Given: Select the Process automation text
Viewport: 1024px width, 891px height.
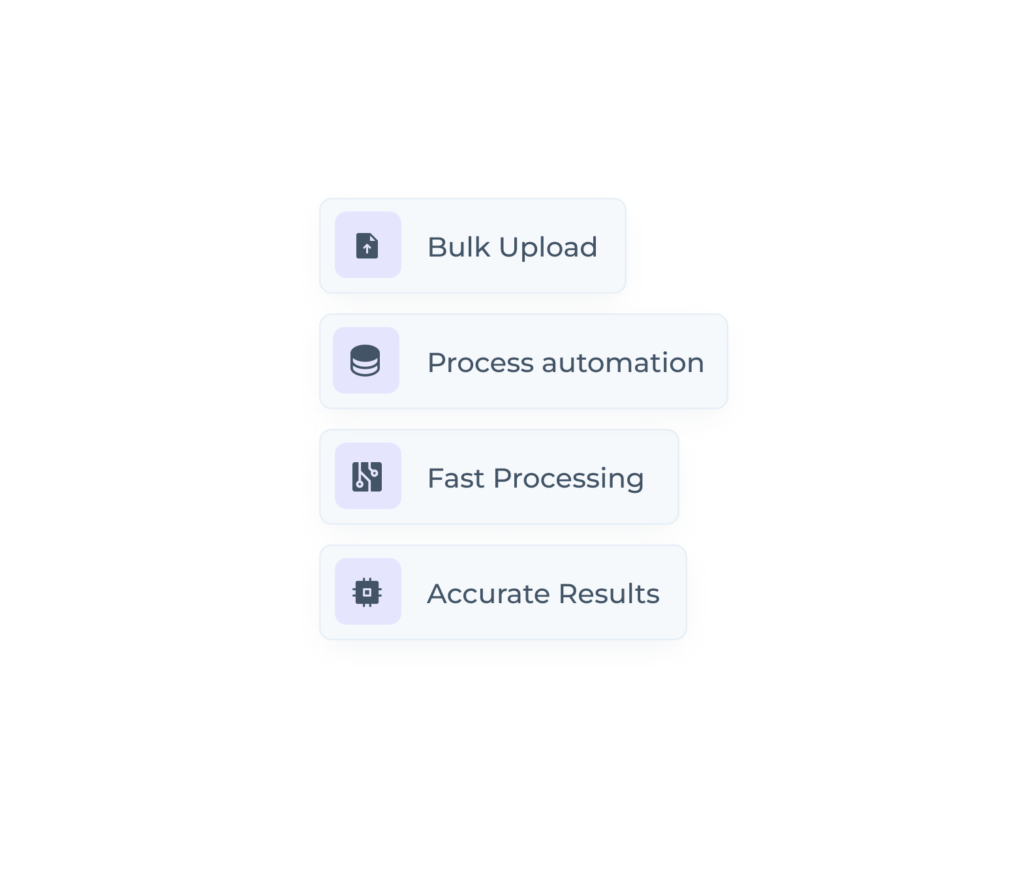Looking at the screenshot, I should coord(565,362).
